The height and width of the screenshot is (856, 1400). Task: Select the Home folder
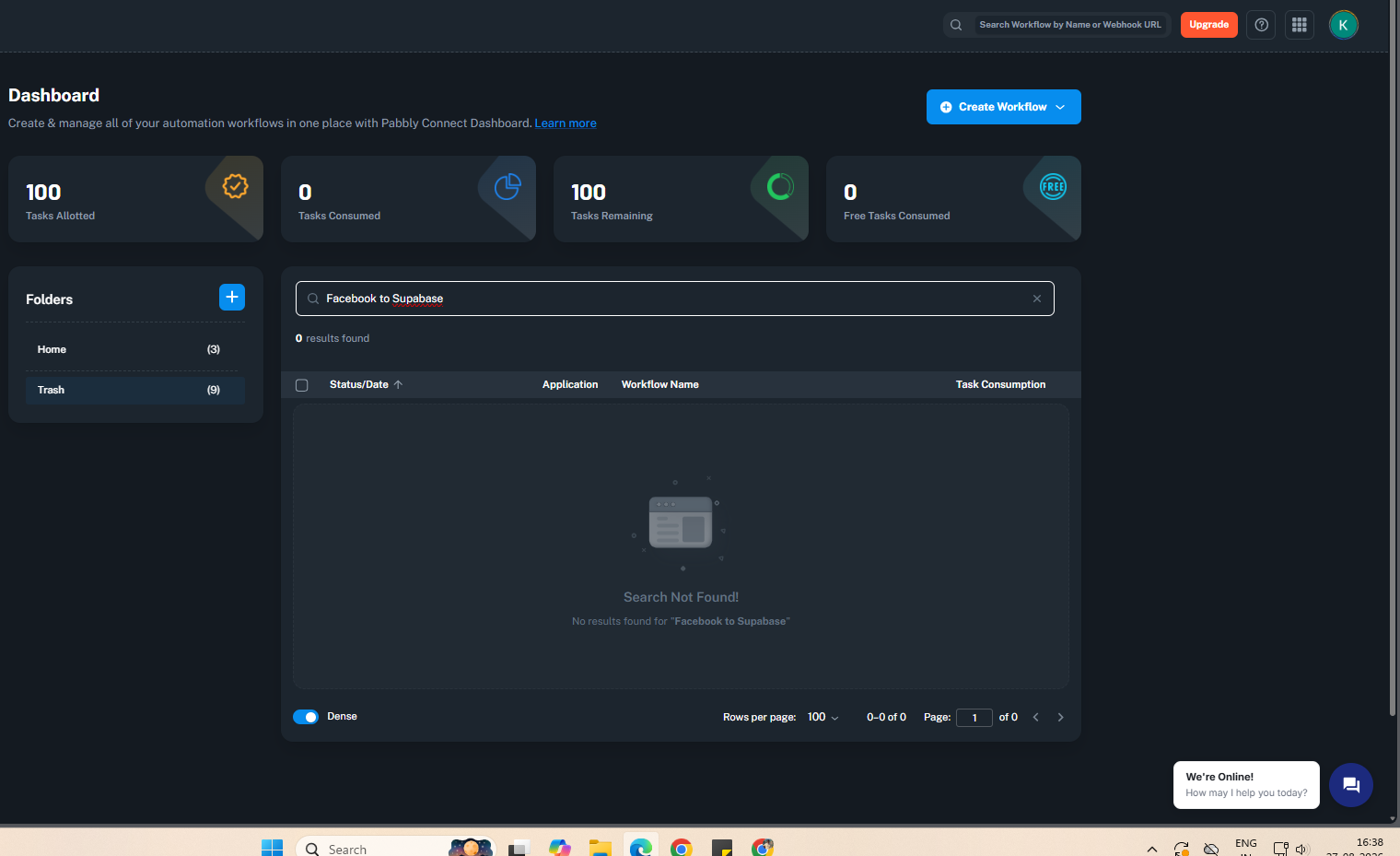click(135, 349)
